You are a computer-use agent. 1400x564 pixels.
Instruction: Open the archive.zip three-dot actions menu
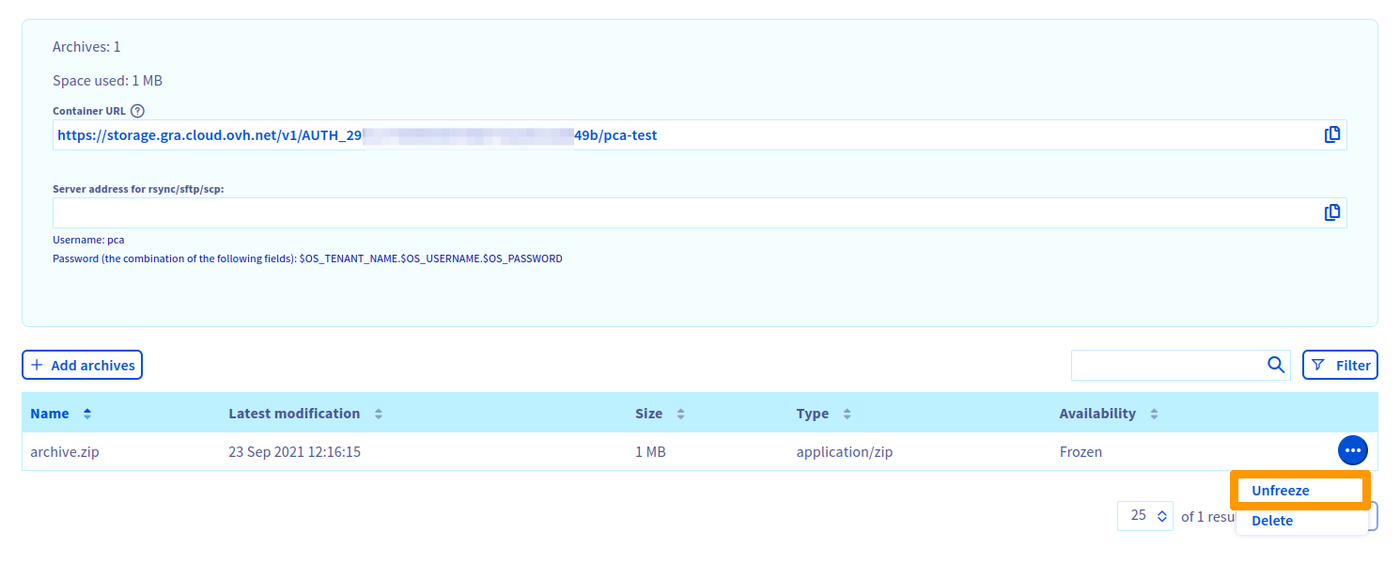pyautogui.click(x=1352, y=451)
